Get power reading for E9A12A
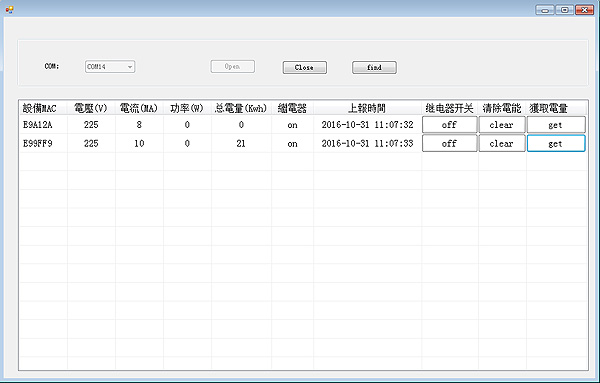 [x=556, y=125]
